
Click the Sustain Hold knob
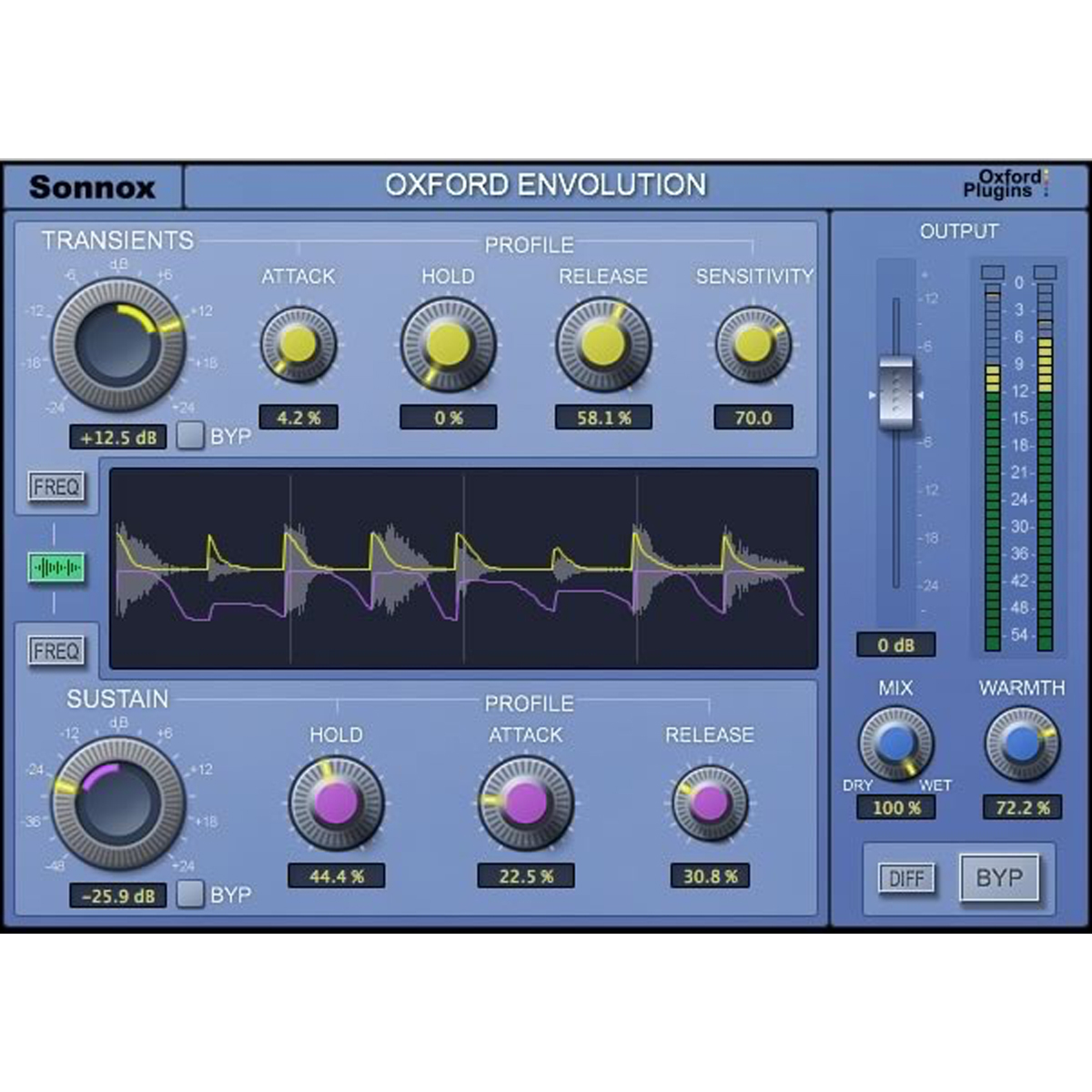click(x=337, y=804)
